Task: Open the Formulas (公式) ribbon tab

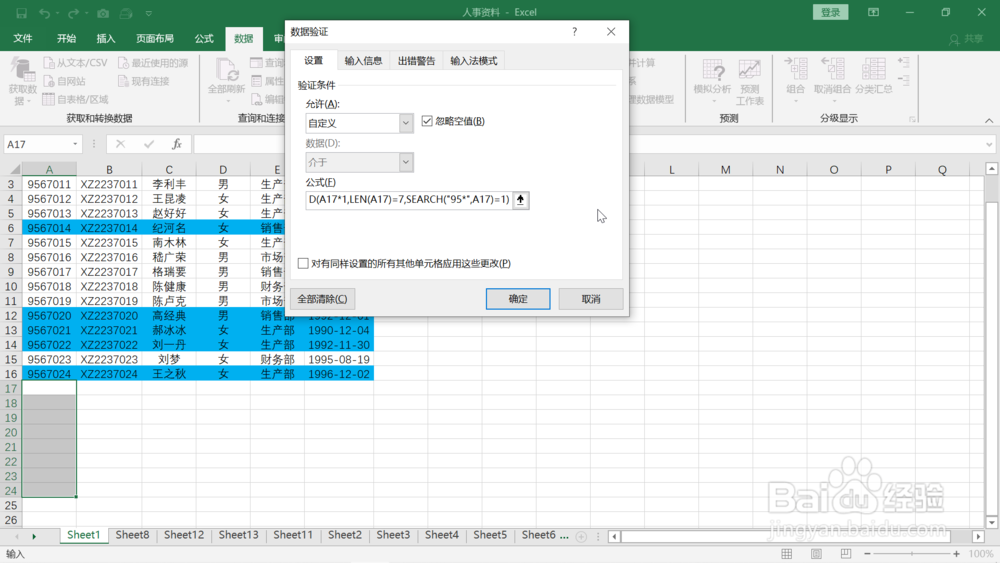Action: pos(204,38)
